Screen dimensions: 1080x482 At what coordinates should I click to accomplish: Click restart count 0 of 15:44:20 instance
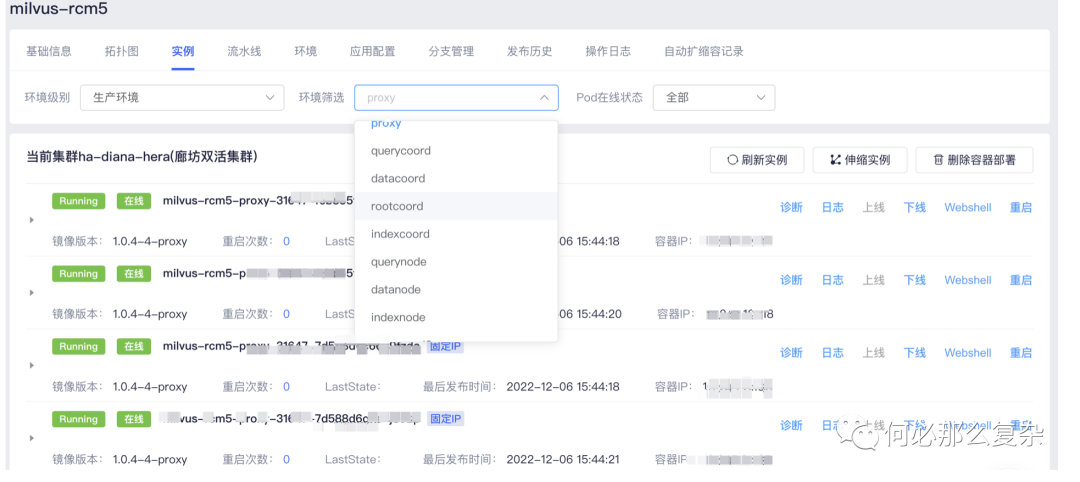(287, 314)
